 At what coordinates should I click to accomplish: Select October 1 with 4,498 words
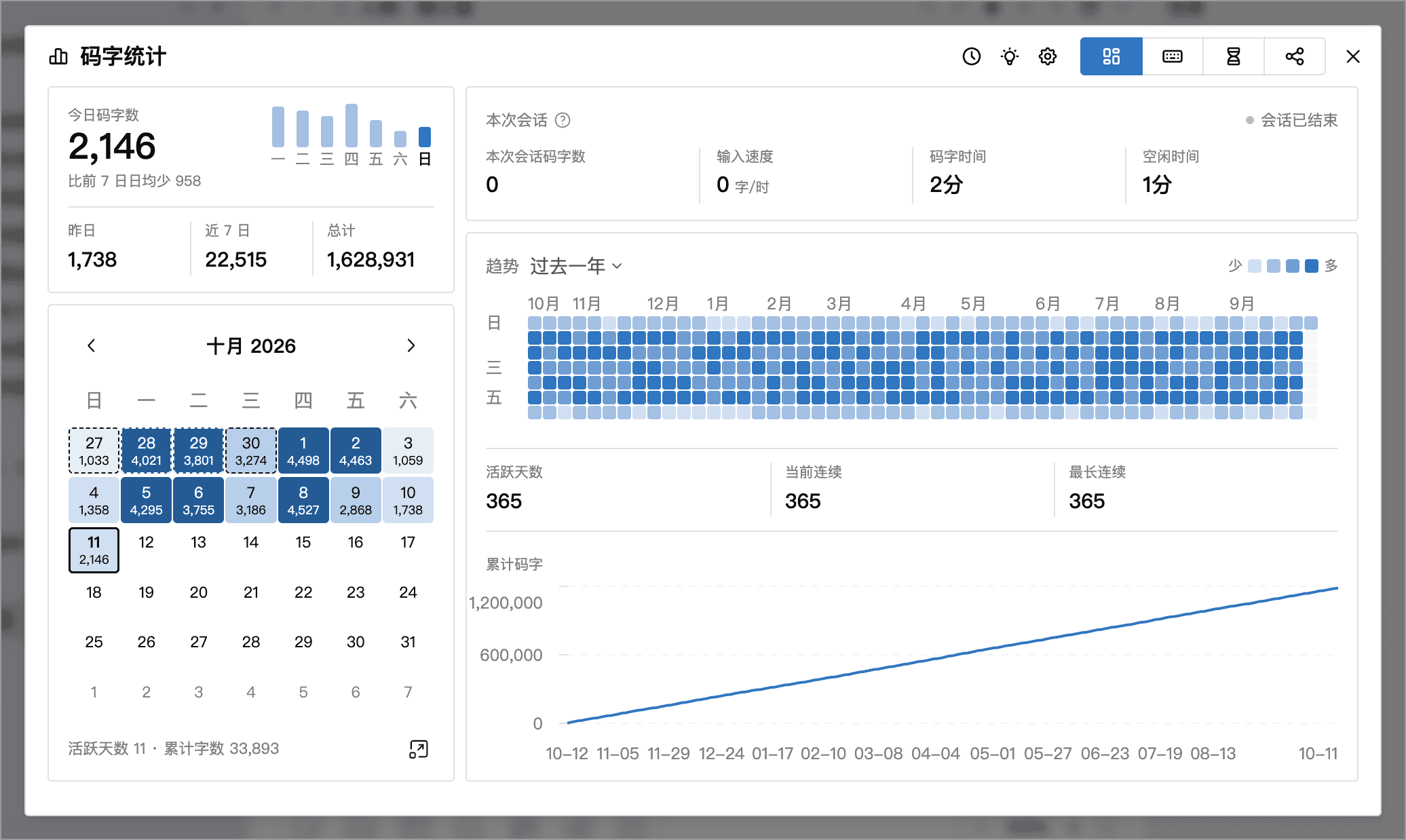point(303,451)
